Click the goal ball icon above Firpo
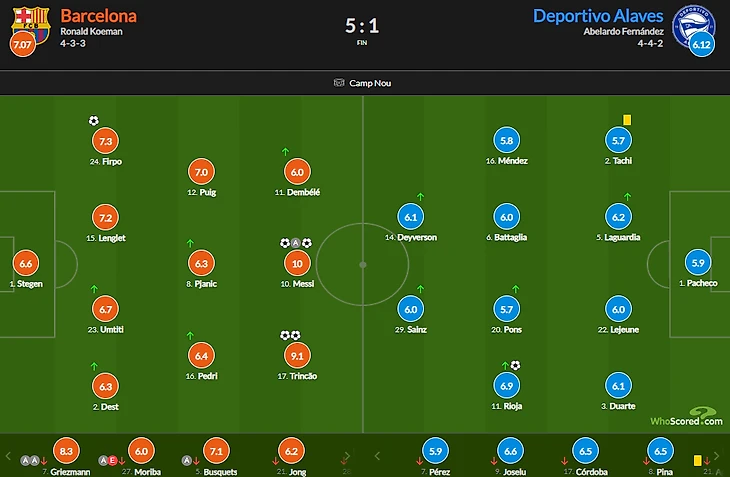730x477 pixels. (x=94, y=121)
